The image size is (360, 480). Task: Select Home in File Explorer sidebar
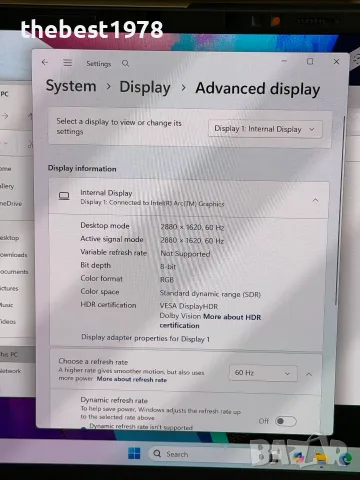point(6,169)
